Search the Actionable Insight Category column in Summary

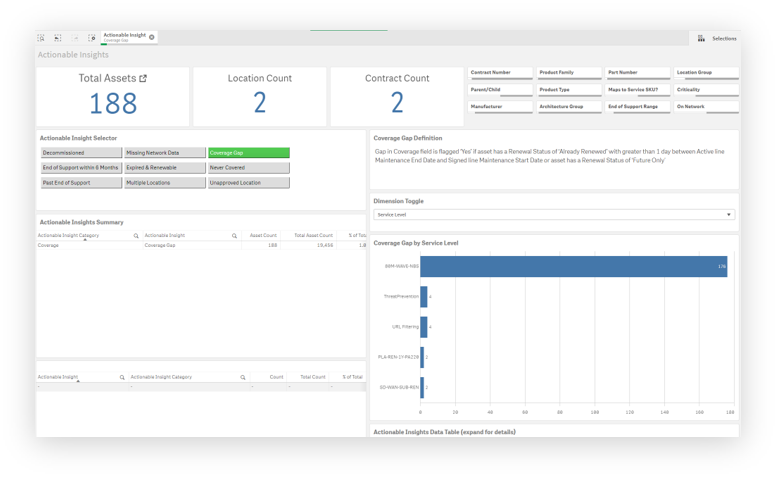(136, 236)
